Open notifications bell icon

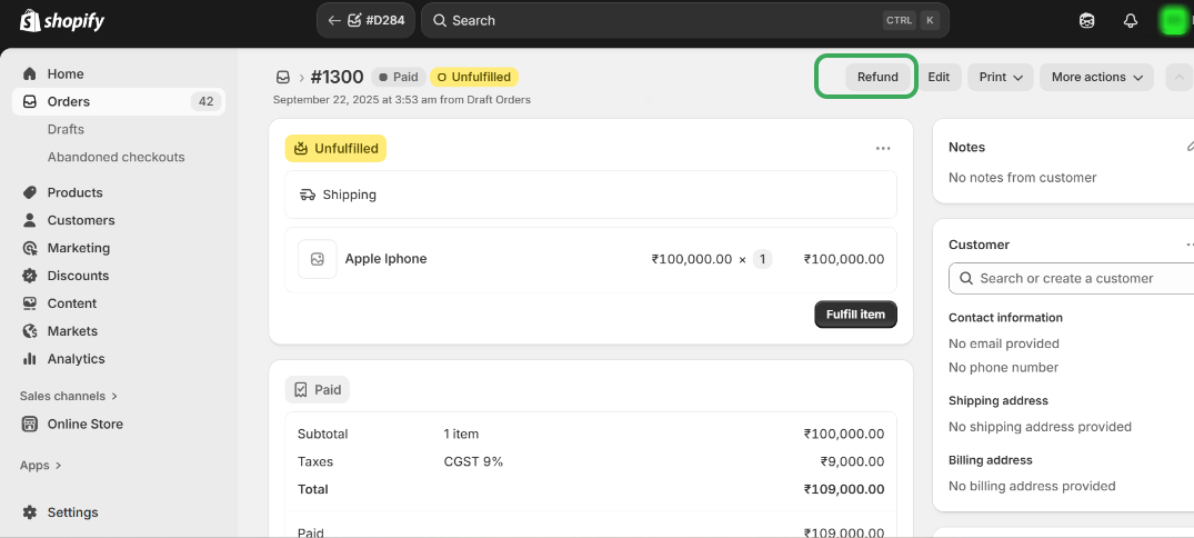pos(1131,21)
